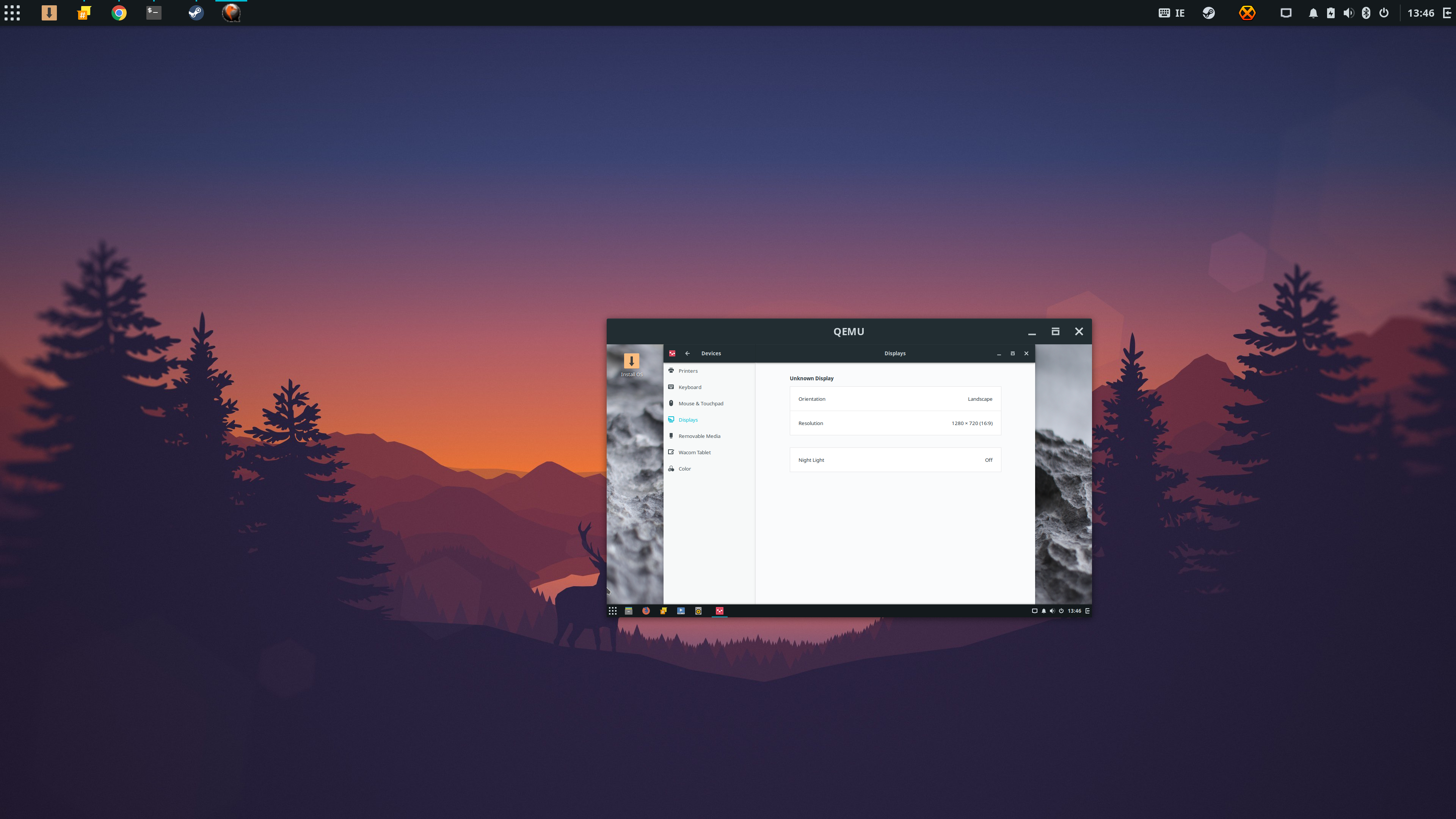Select Mouse & Touchpad in the sidebar

pos(709,403)
